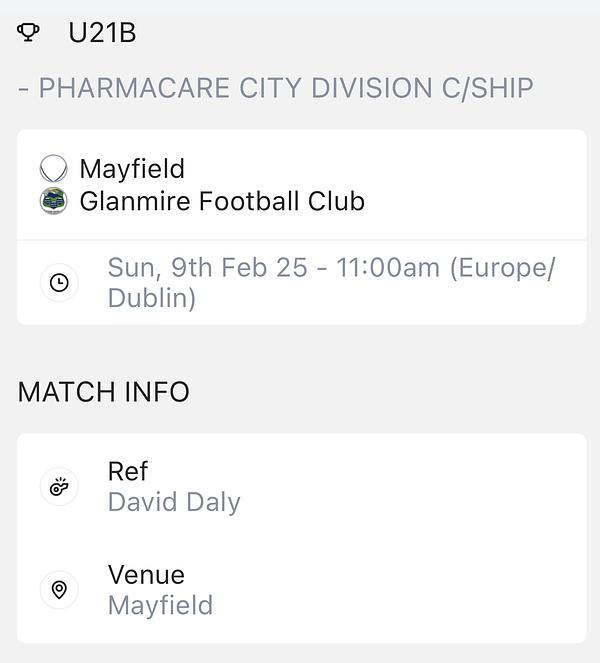The image size is (600, 663).
Task: Click the match info card background
Action: 301,538
